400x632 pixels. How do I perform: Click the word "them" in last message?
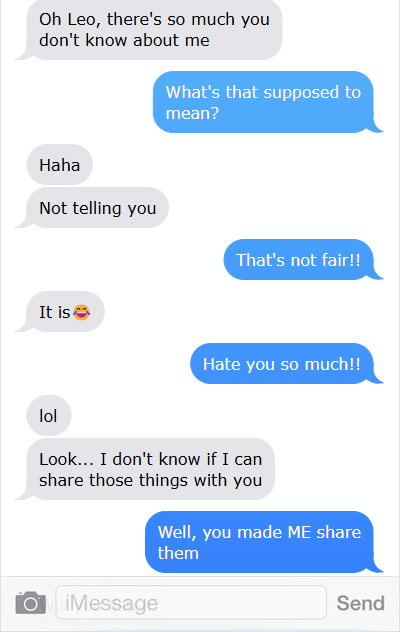(x=178, y=553)
